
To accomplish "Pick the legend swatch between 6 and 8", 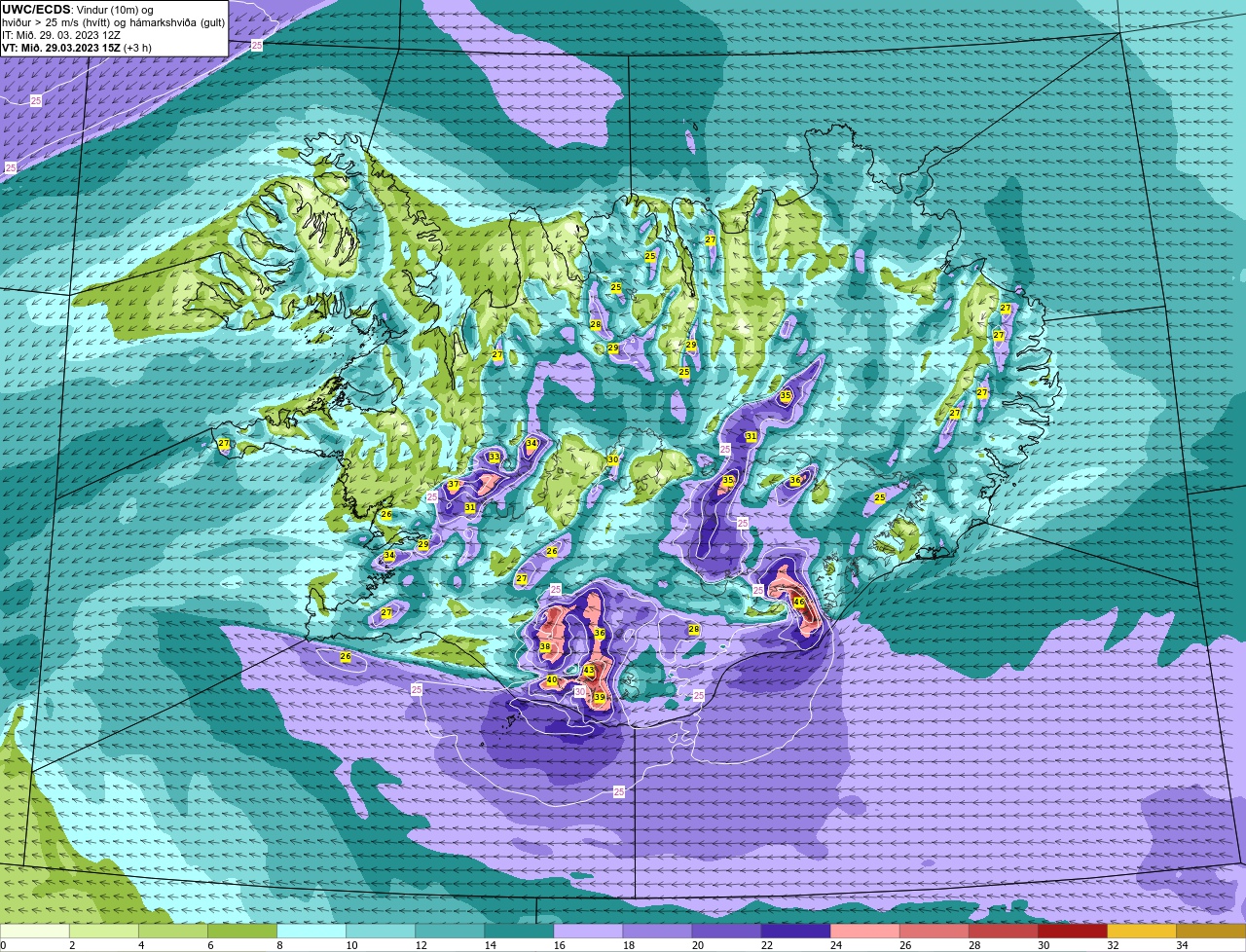I will click(242, 932).
